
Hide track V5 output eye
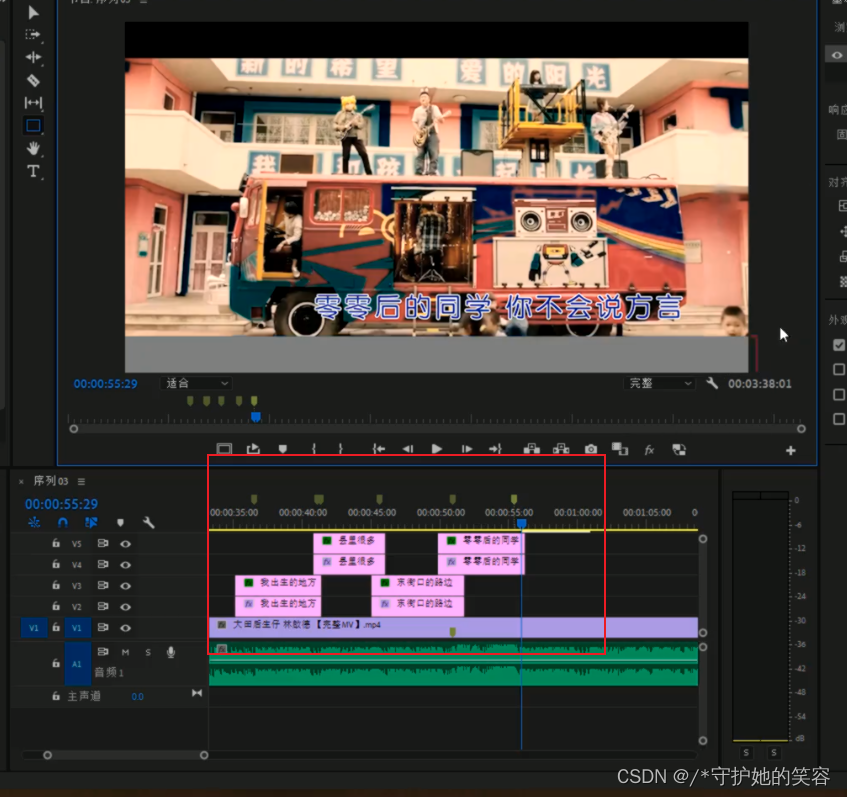(x=125, y=544)
